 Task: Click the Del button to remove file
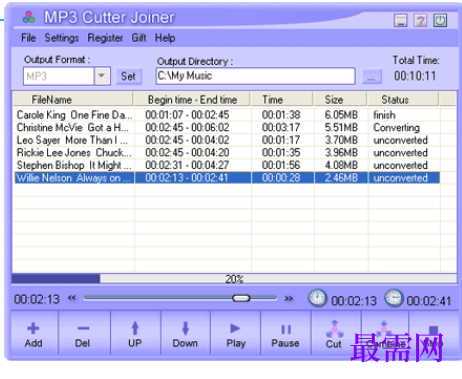click(83, 333)
